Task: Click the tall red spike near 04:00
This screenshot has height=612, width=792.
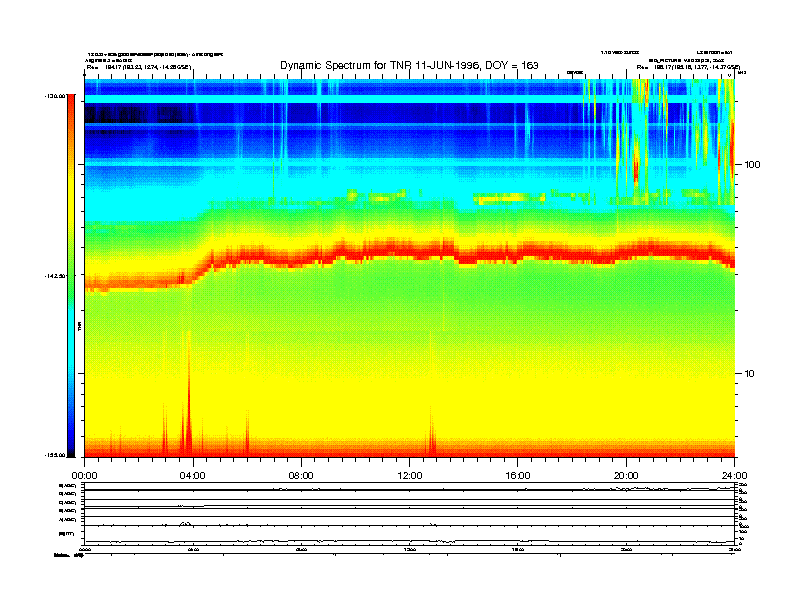Action: click(x=186, y=420)
